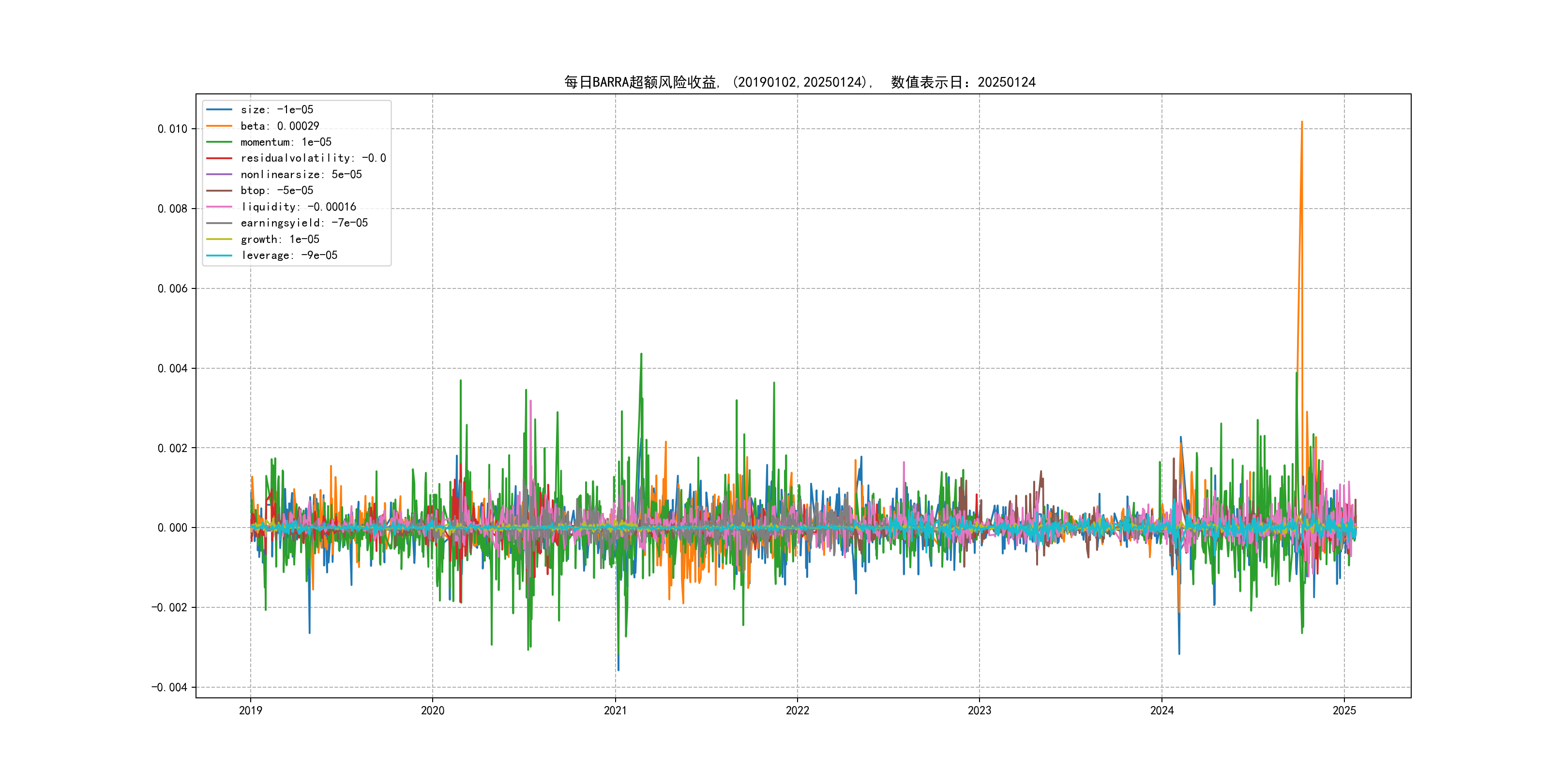This screenshot has height=784, width=1568.
Task: Click the size legend blue line swatch
Action: [219, 109]
